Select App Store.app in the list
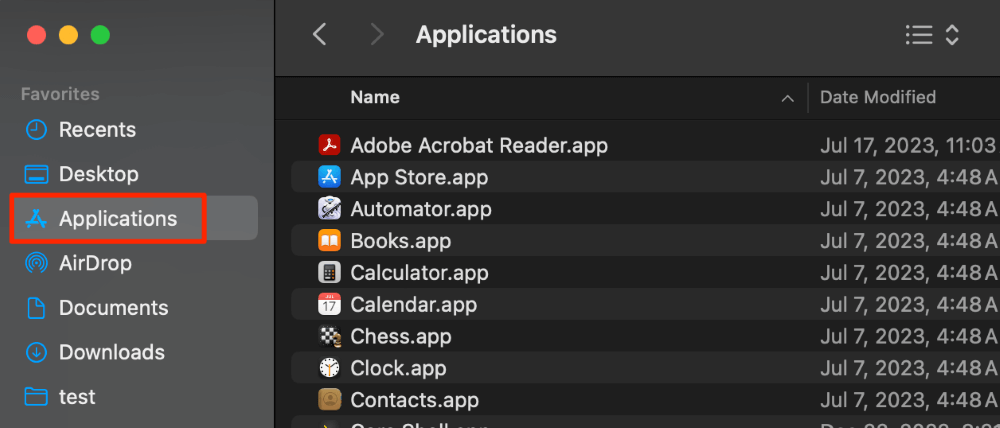Viewport: 1000px width, 428px height. coord(419,177)
